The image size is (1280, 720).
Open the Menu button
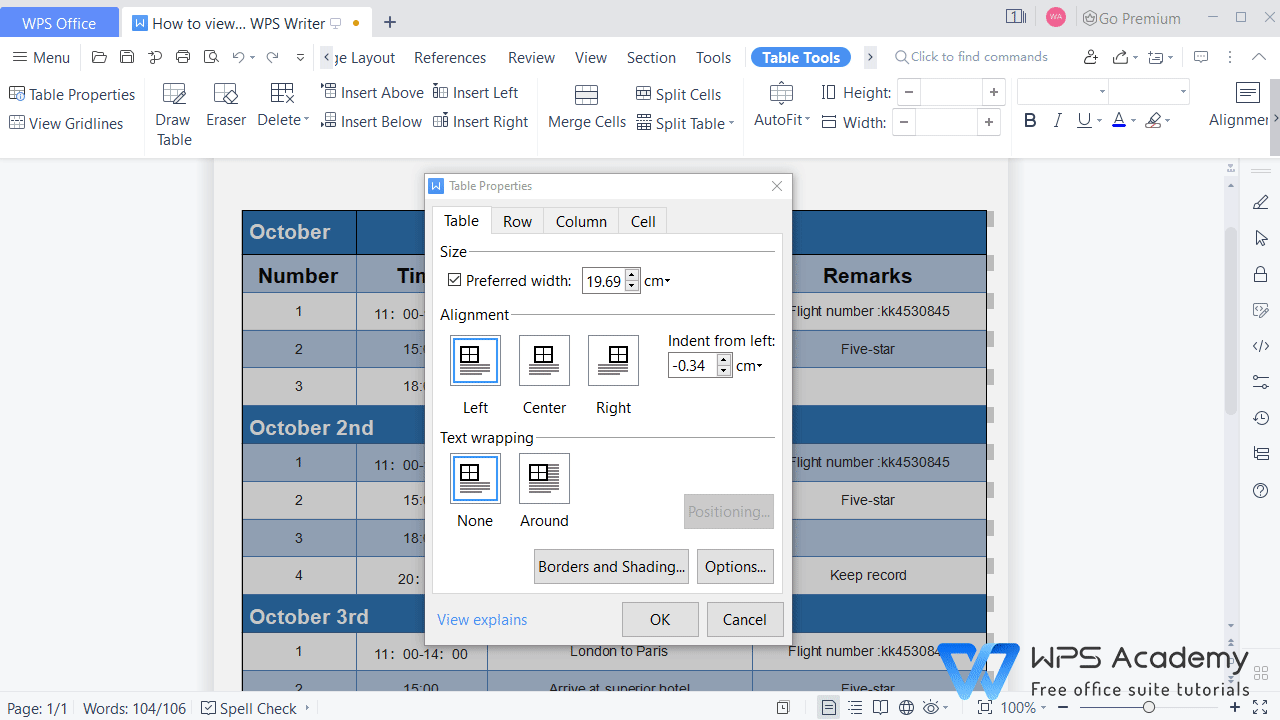pos(42,57)
